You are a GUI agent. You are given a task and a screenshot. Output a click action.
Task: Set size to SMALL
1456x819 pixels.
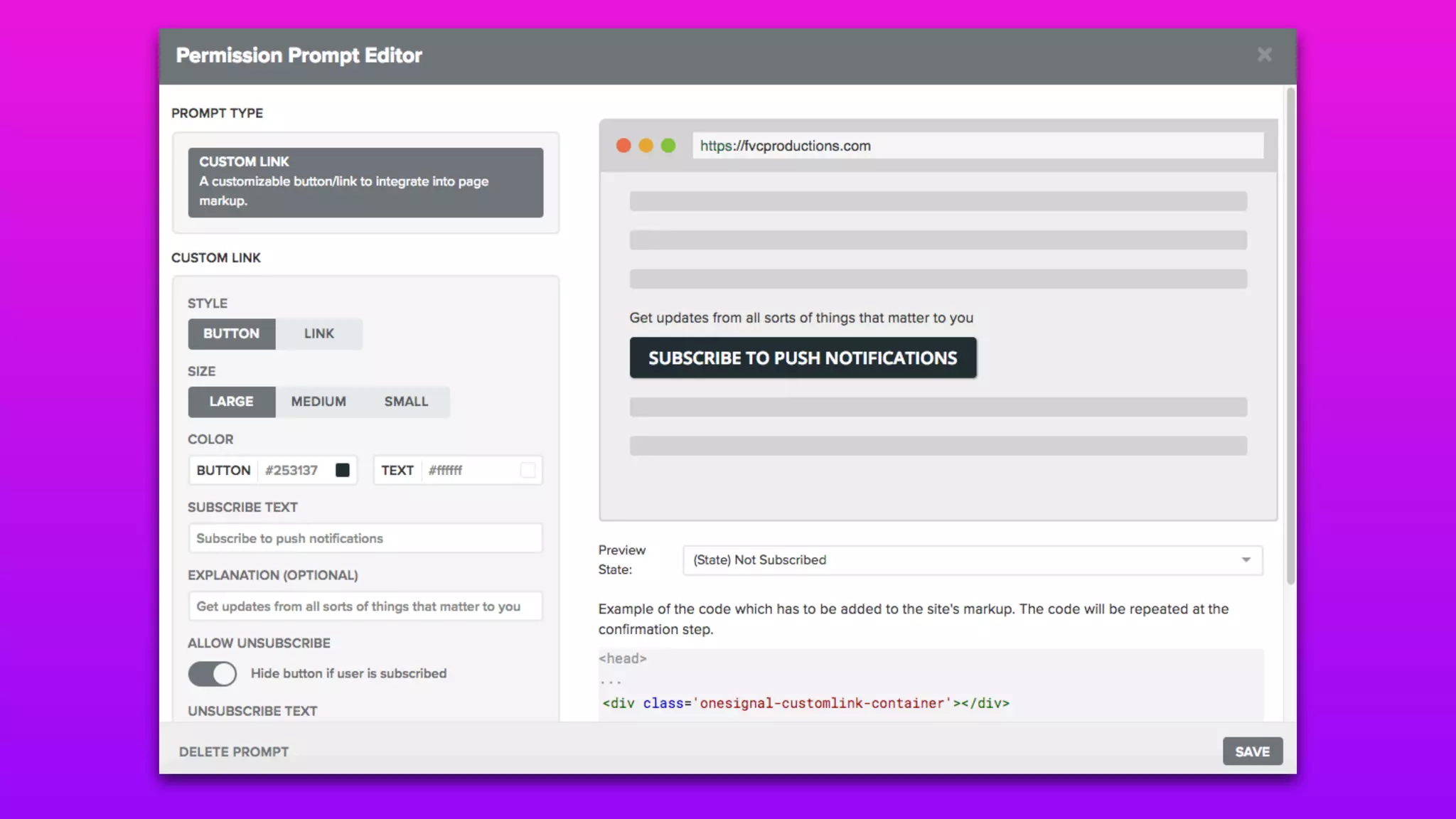pyautogui.click(x=406, y=402)
